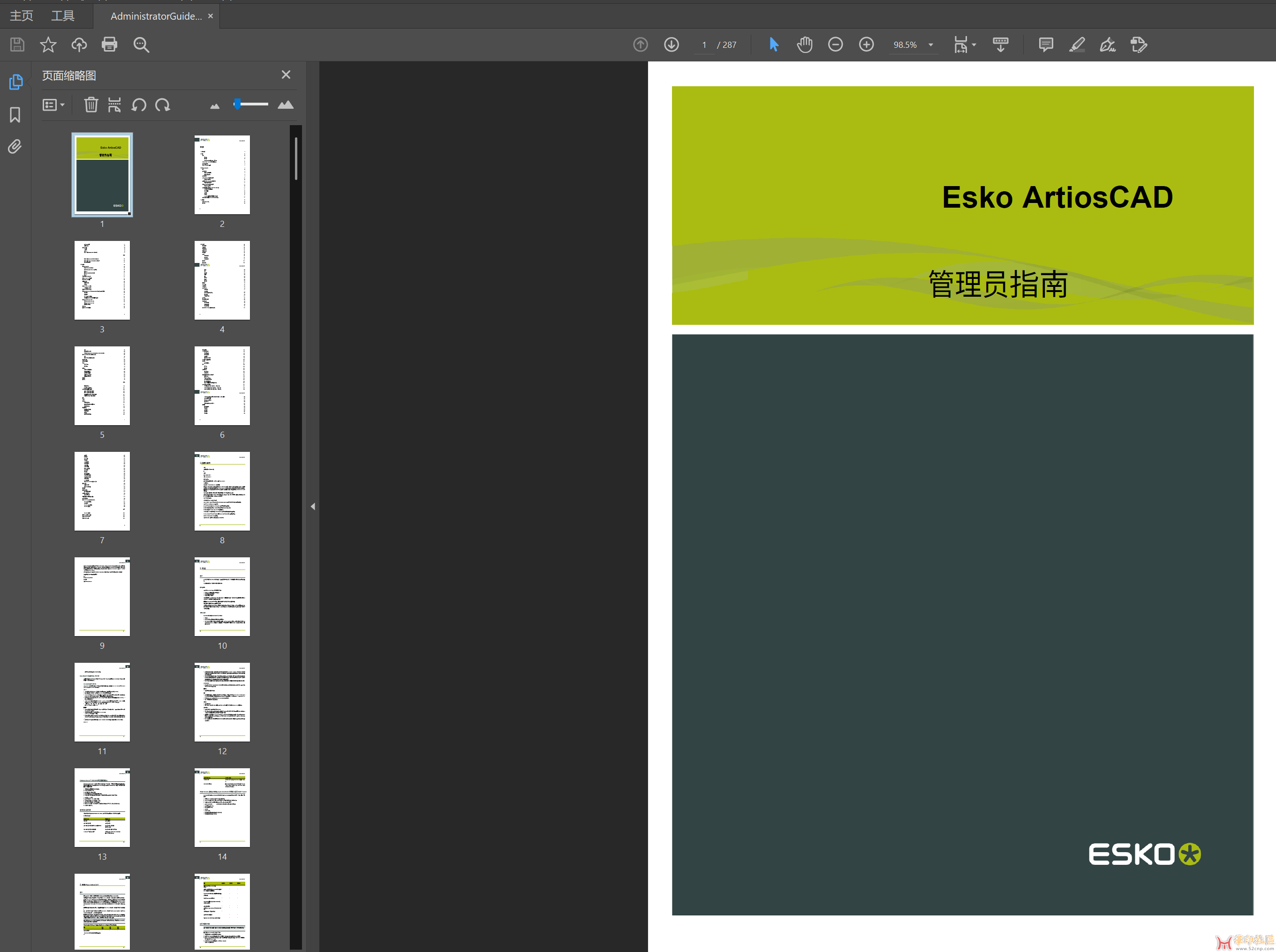This screenshot has height=952, width=1276.
Task: Click the thumbnails panel scrollbar
Action: click(296, 158)
